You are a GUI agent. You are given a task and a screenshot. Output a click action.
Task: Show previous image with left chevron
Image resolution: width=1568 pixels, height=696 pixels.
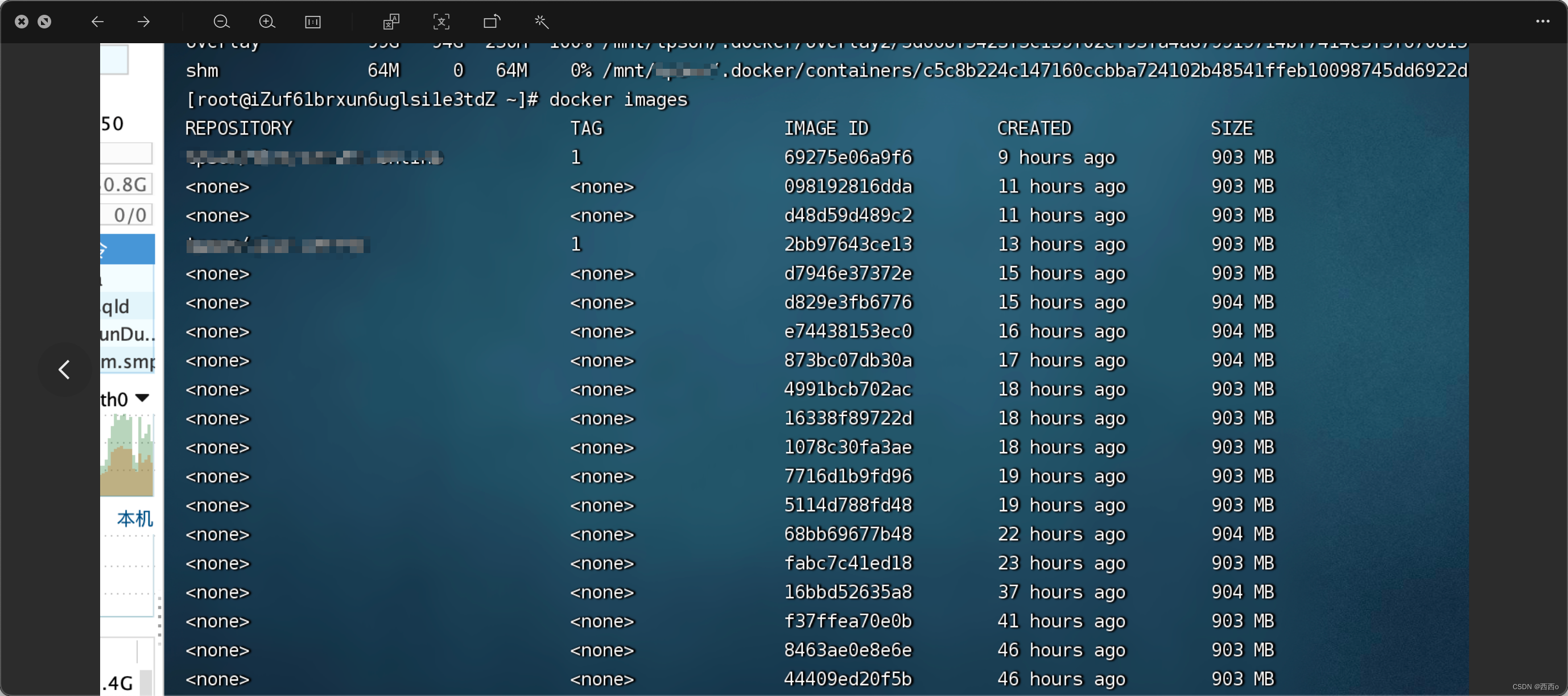64,369
